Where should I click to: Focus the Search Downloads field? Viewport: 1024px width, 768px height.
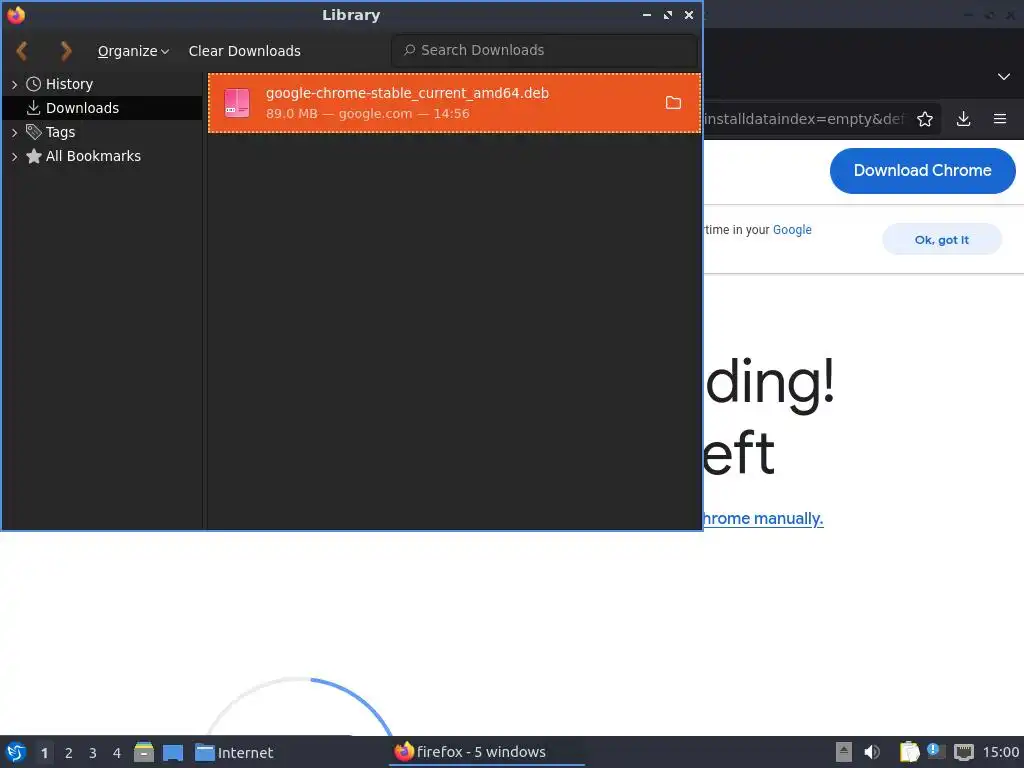[x=545, y=50]
